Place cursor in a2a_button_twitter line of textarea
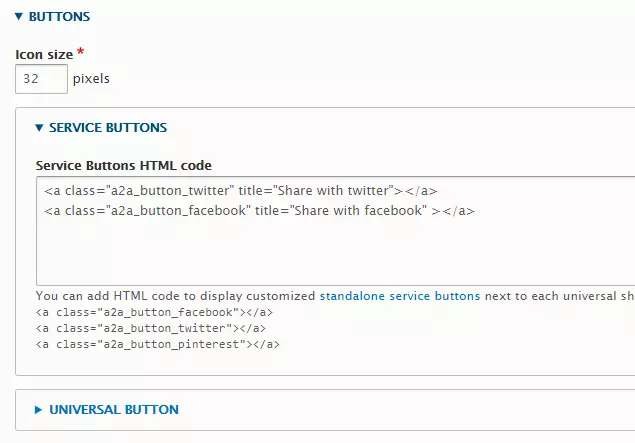The height and width of the screenshot is (443, 635). pos(140,191)
